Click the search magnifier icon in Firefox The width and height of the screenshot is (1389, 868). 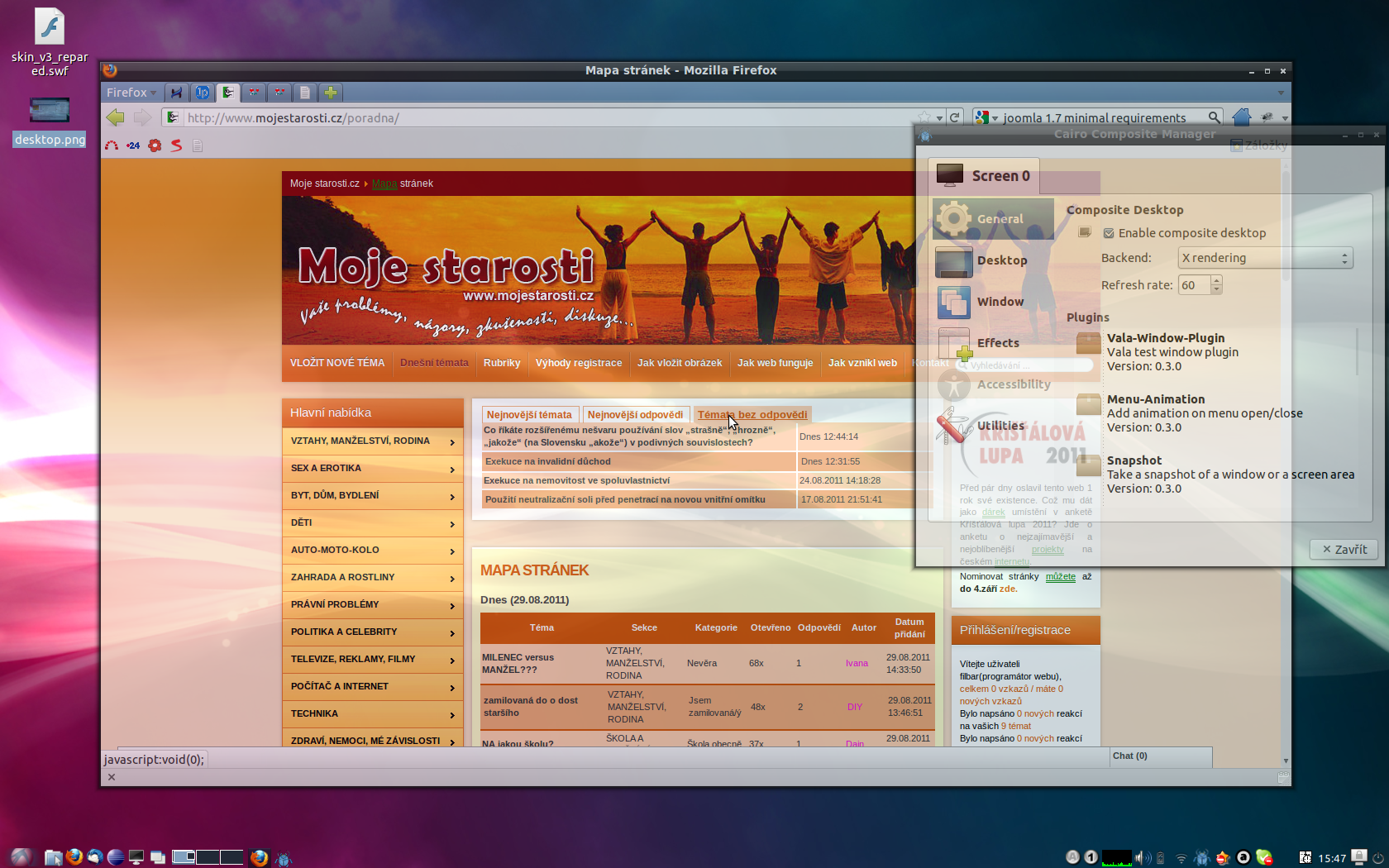(x=1214, y=117)
